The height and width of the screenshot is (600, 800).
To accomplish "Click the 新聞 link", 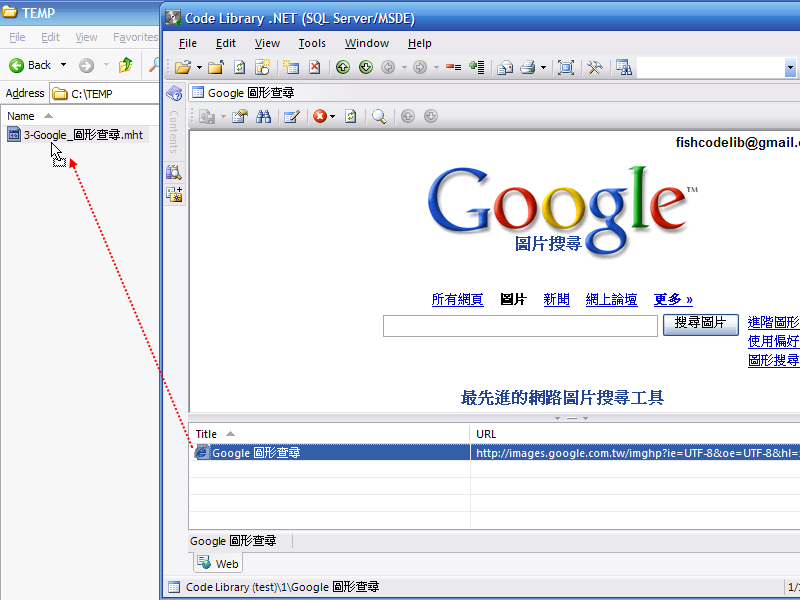I will pos(556,299).
